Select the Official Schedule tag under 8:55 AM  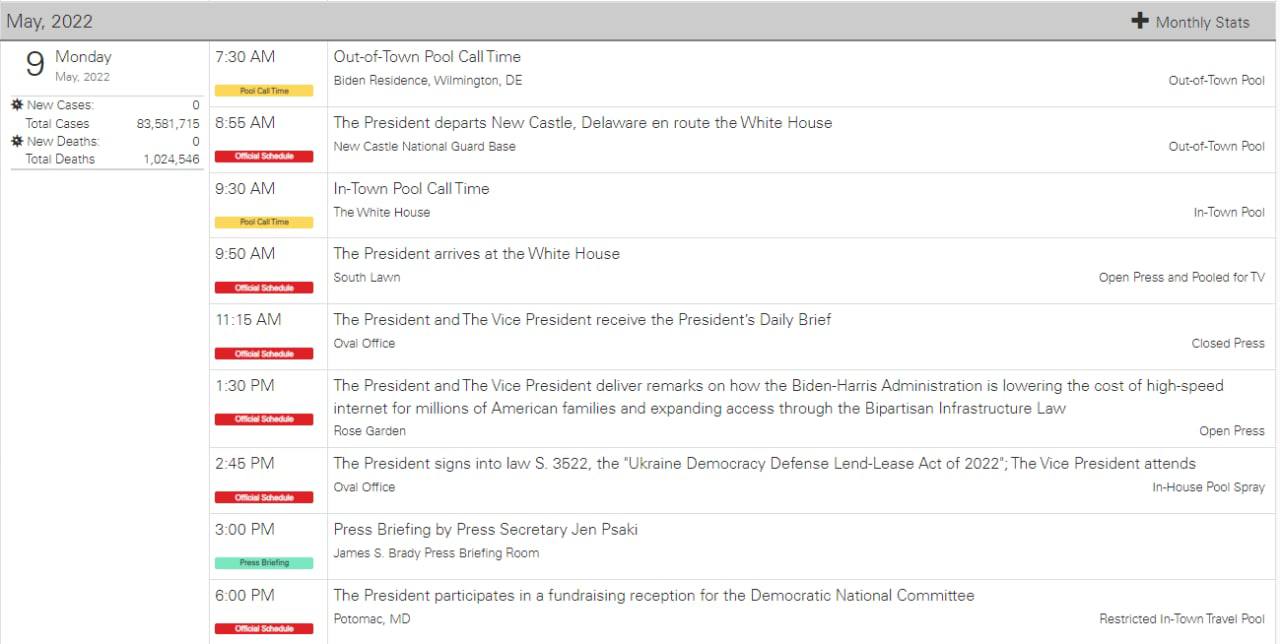(x=264, y=156)
